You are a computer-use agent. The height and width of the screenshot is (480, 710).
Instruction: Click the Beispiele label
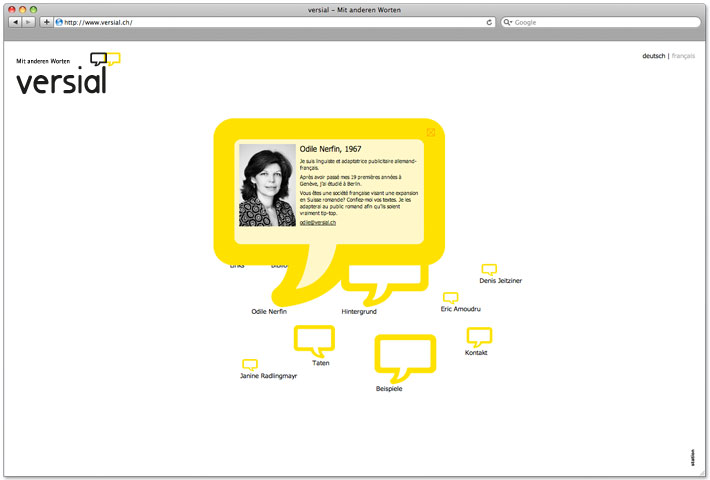point(389,389)
